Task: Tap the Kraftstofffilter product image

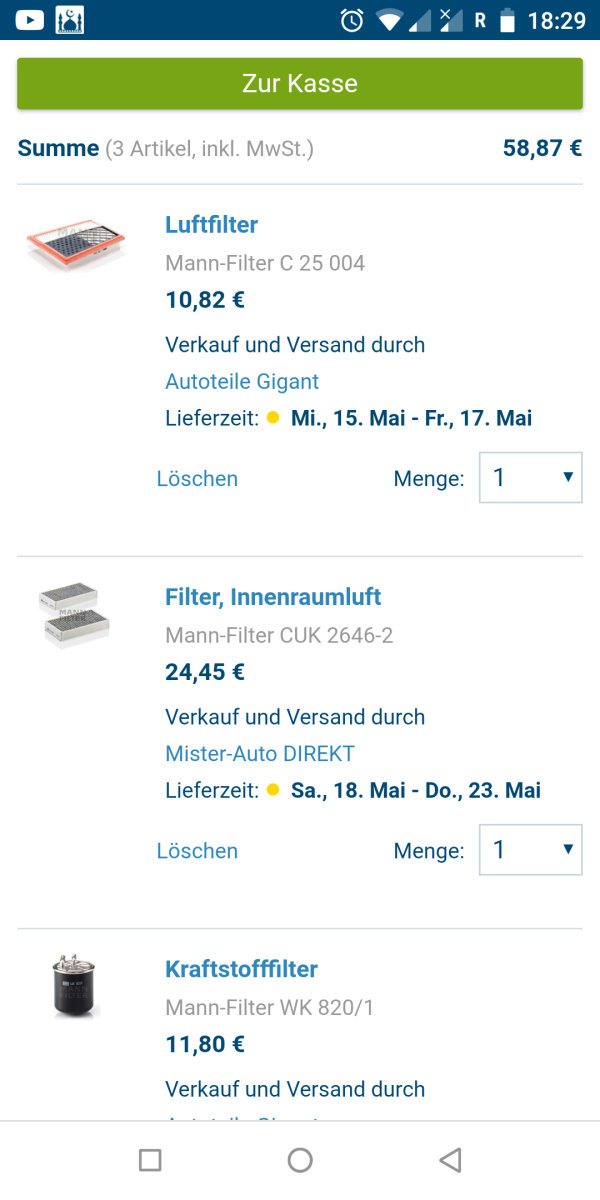Action: (76, 987)
